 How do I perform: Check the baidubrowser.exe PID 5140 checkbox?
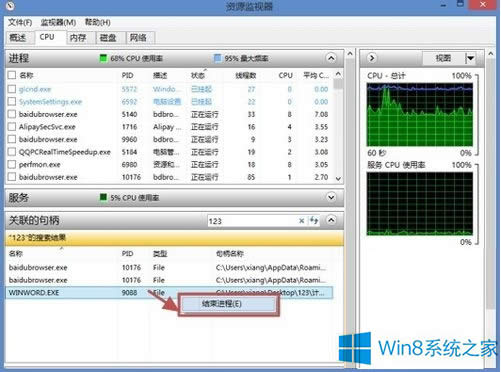click(x=12, y=114)
